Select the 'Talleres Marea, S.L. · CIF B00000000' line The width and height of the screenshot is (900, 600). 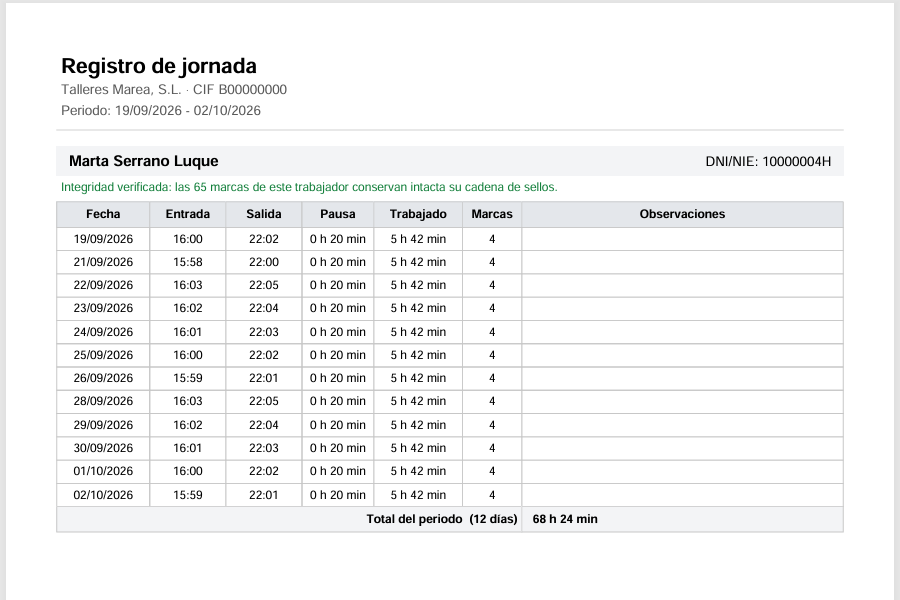click(x=174, y=90)
